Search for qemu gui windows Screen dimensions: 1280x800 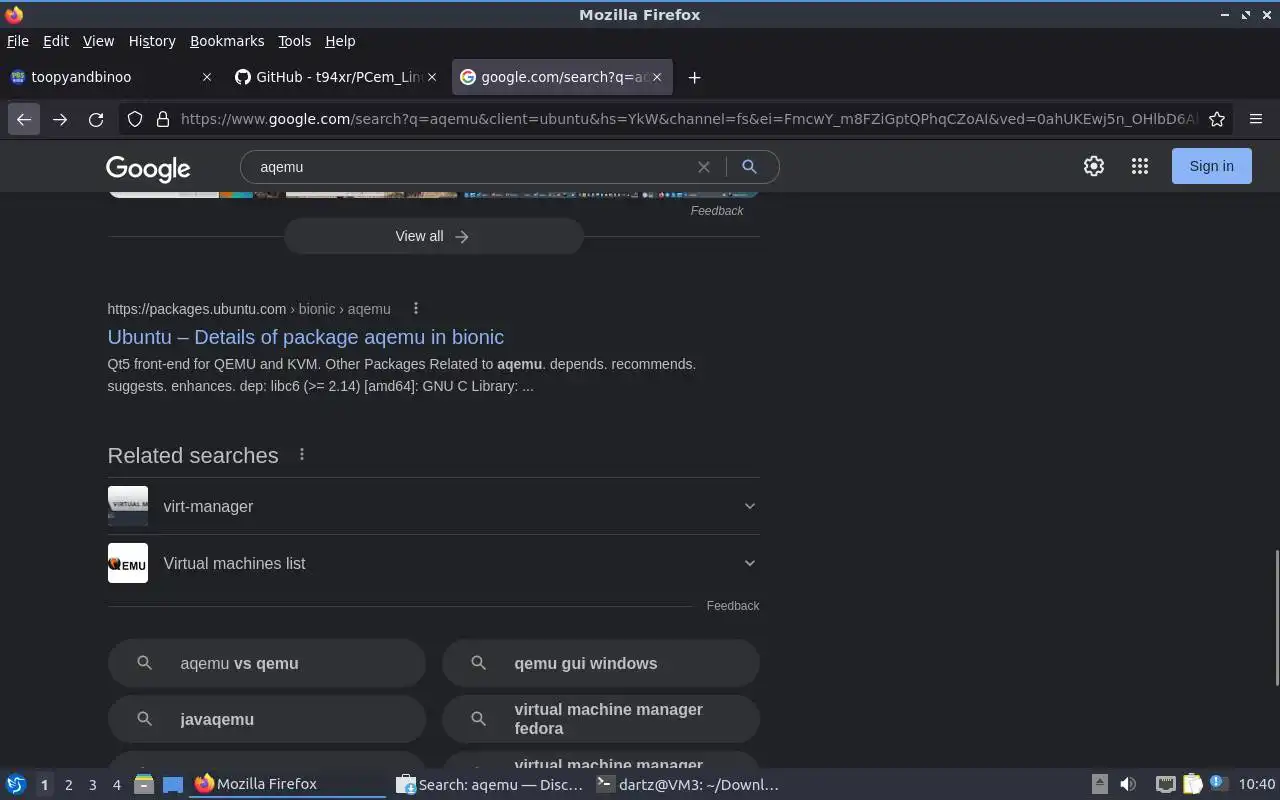click(601, 663)
